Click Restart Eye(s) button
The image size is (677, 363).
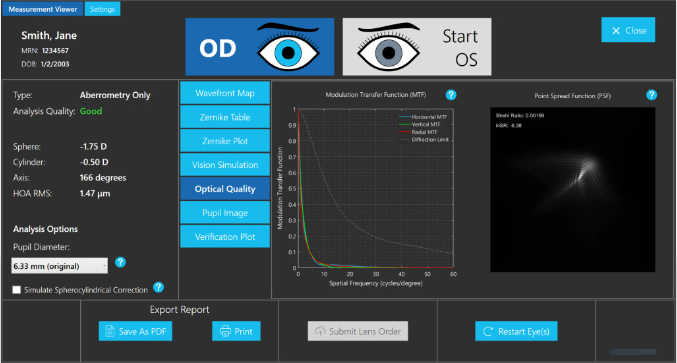pos(516,331)
